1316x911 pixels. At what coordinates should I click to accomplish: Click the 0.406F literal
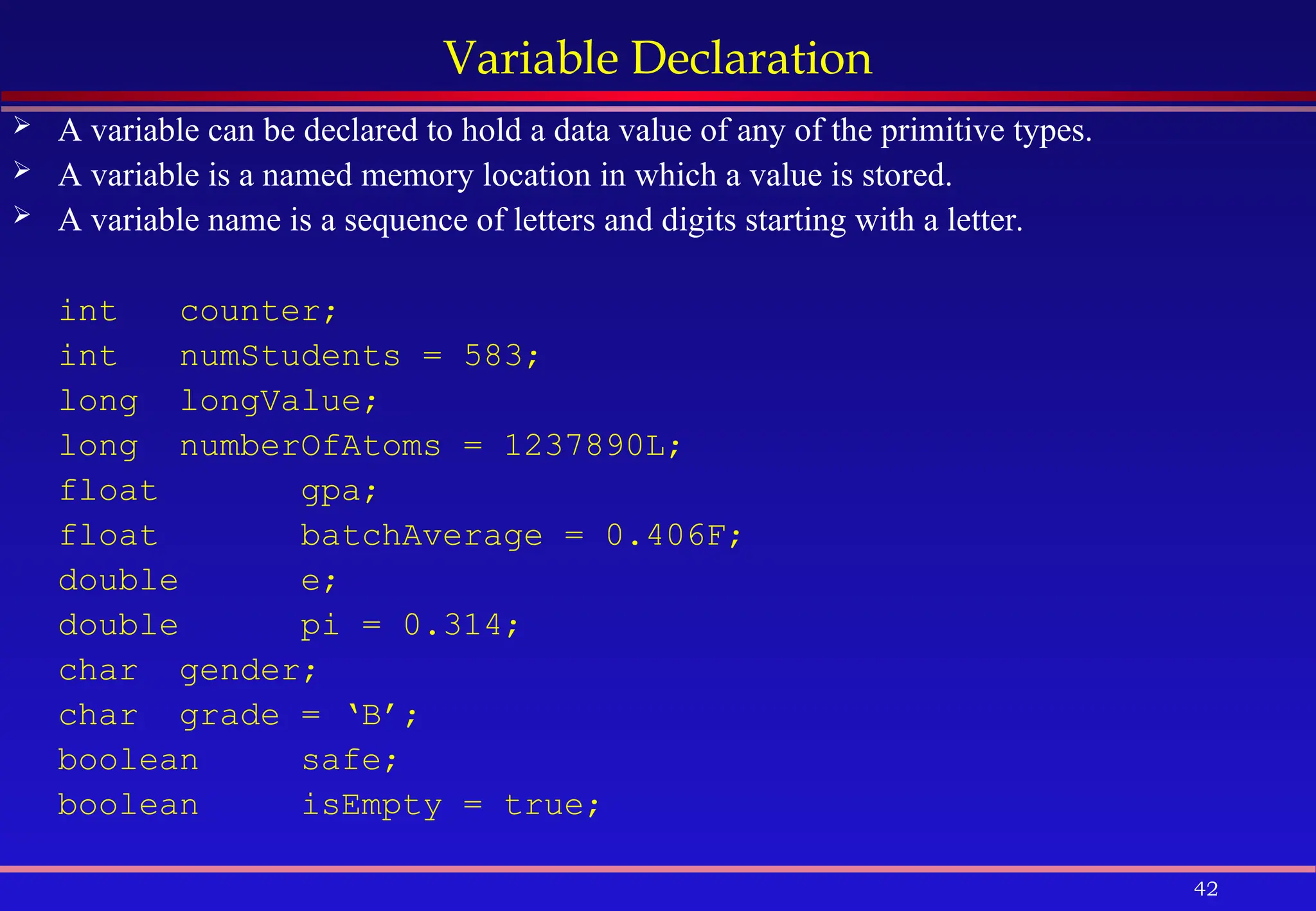pos(666,536)
